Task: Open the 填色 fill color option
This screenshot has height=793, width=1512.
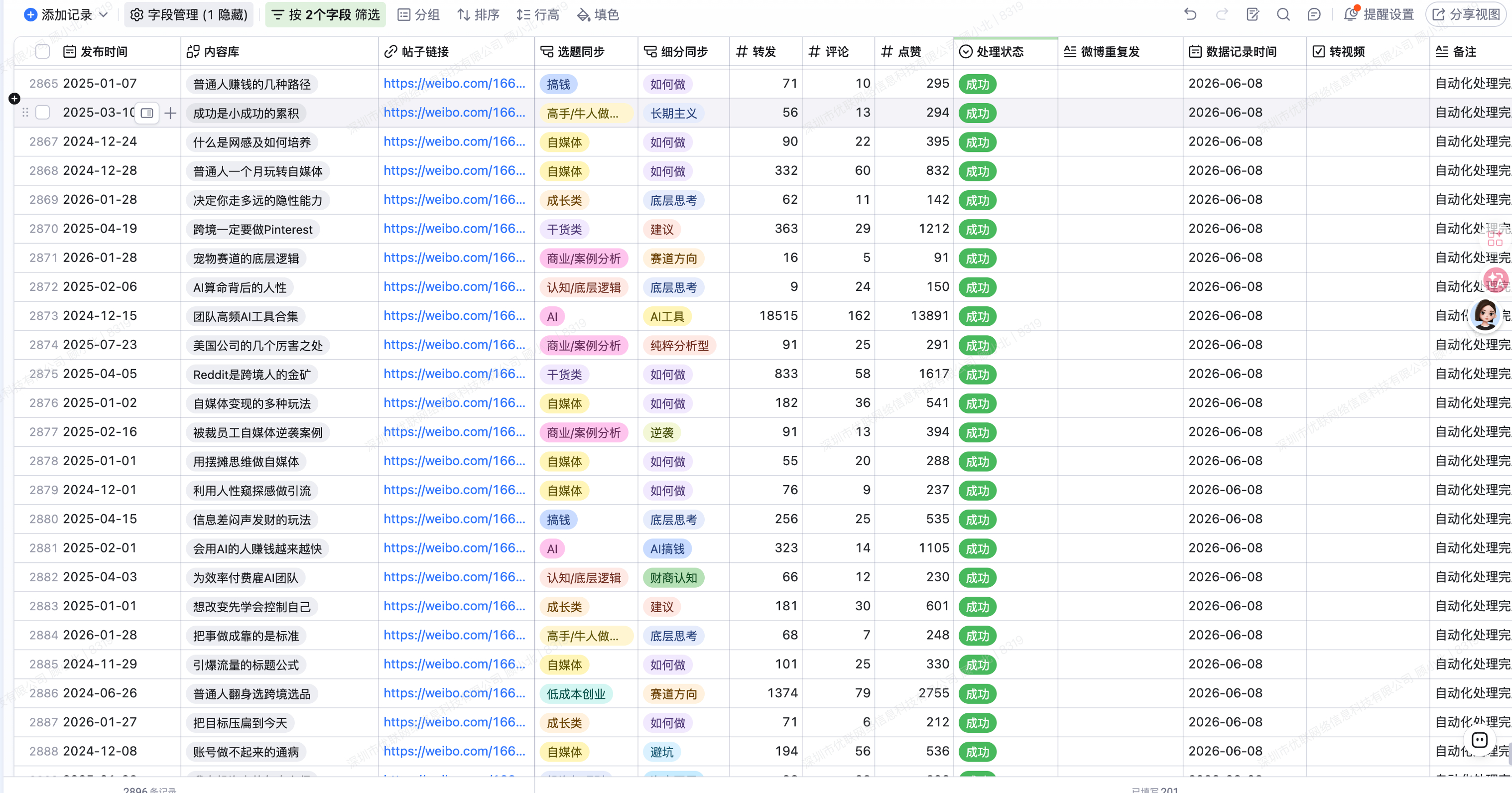Action: pyautogui.click(x=598, y=14)
